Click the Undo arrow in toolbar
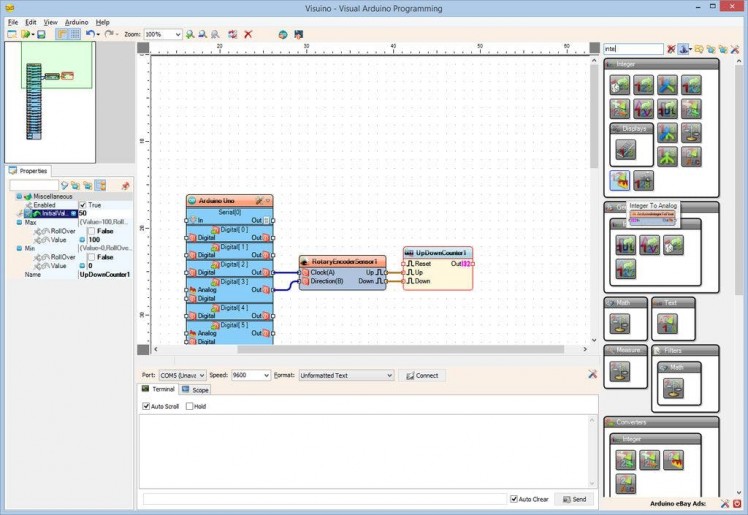This screenshot has width=748, height=515. click(89, 34)
